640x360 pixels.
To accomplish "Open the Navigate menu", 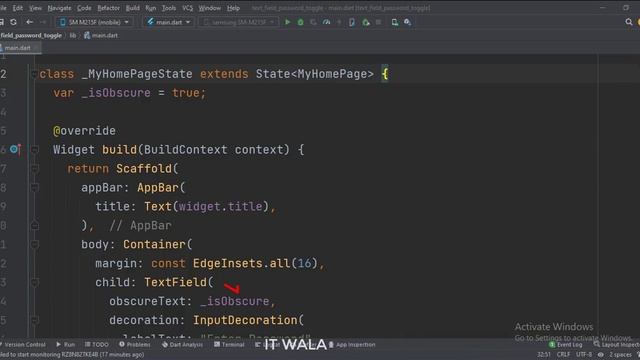I will pos(59,8).
